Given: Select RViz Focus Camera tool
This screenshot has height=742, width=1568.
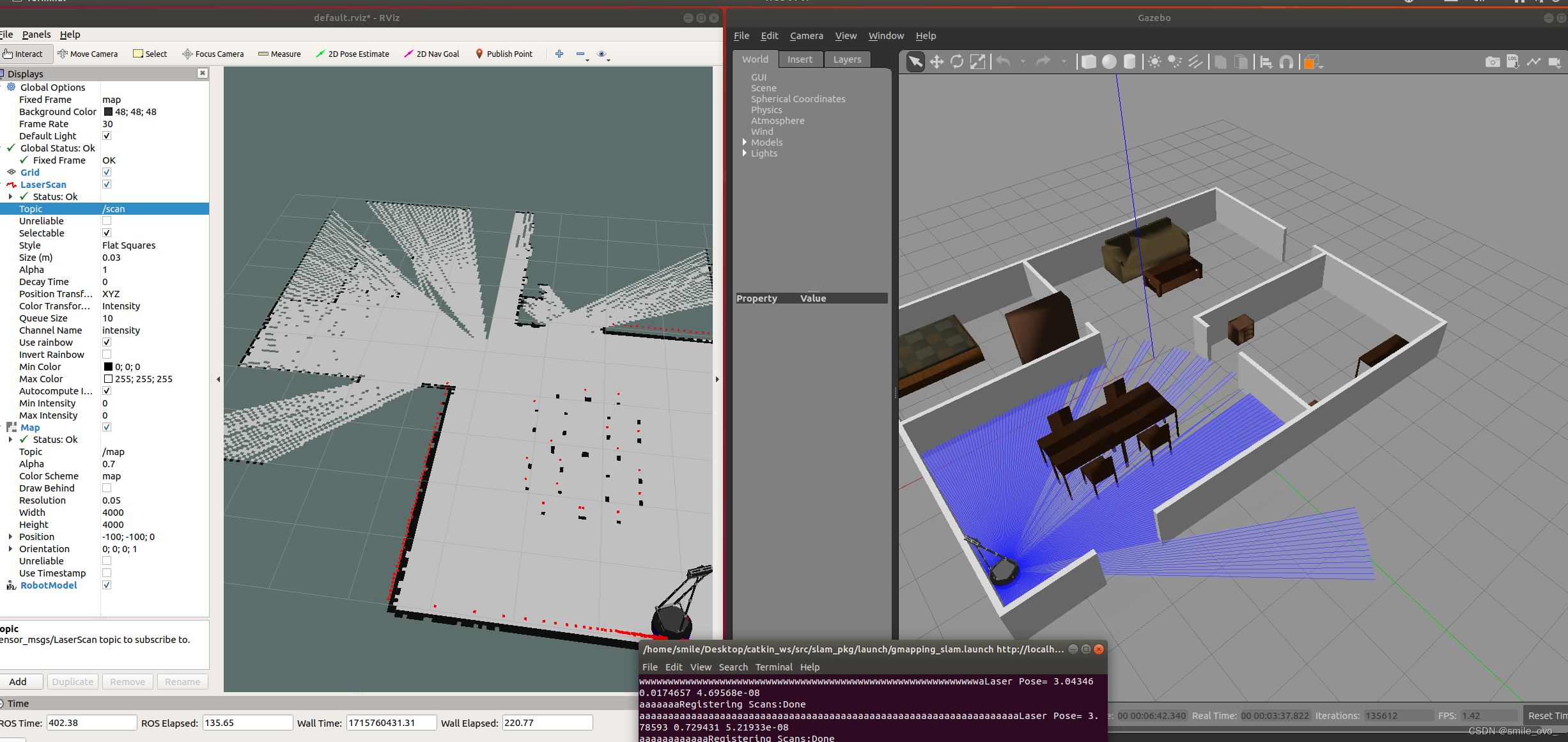Looking at the screenshot, I should [x=213, y=54].
